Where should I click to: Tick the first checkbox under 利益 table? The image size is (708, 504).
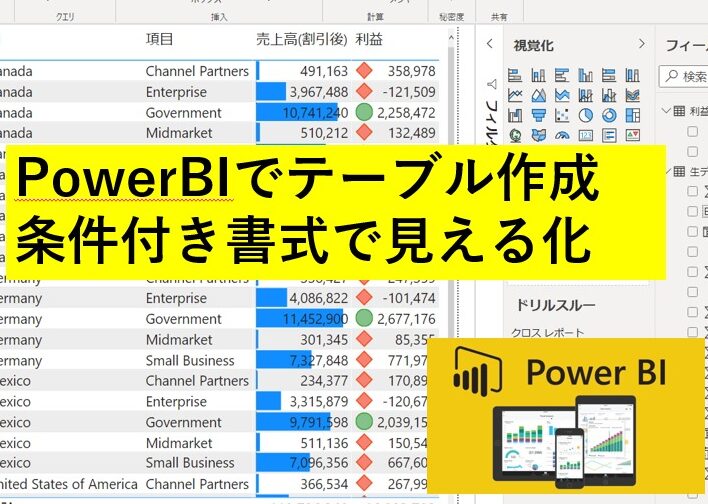692,132
